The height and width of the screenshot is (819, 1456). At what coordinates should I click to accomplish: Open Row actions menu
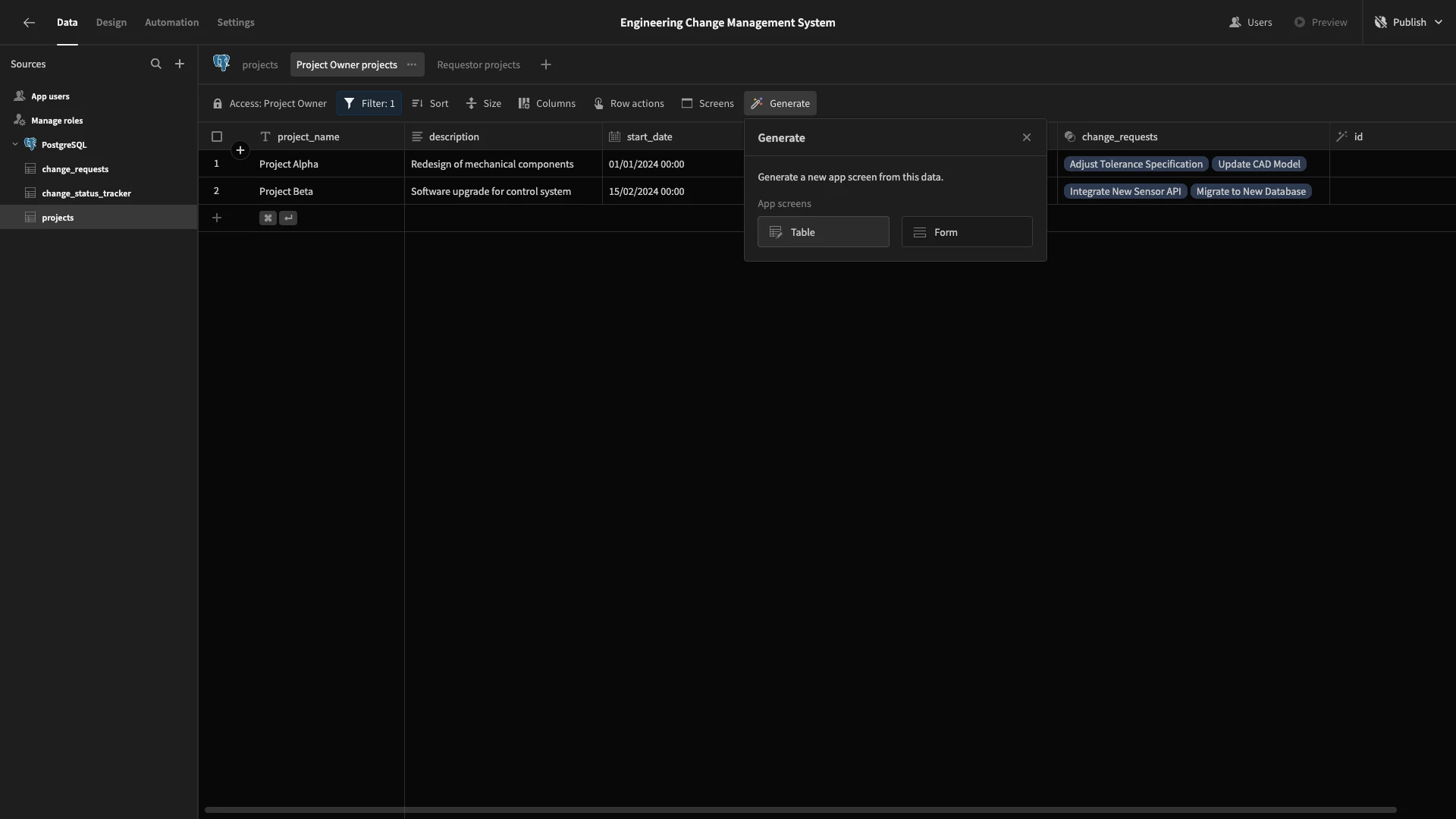(x=629, y=104)
